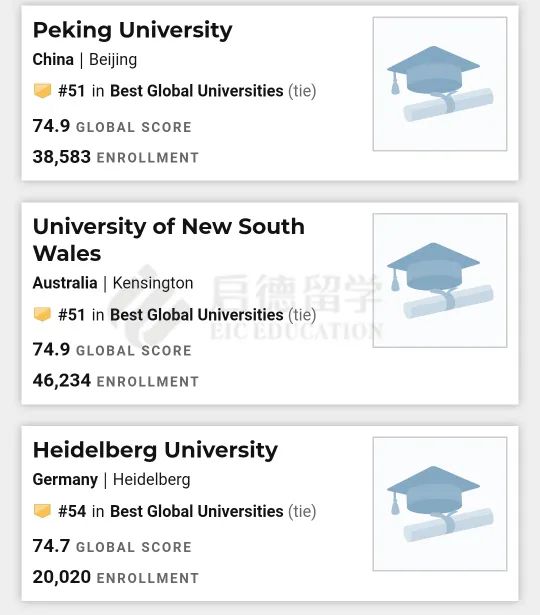Click Best Global Universities in the New South Wales card
This screenshot has width=540, height=615.
[196, 315]
